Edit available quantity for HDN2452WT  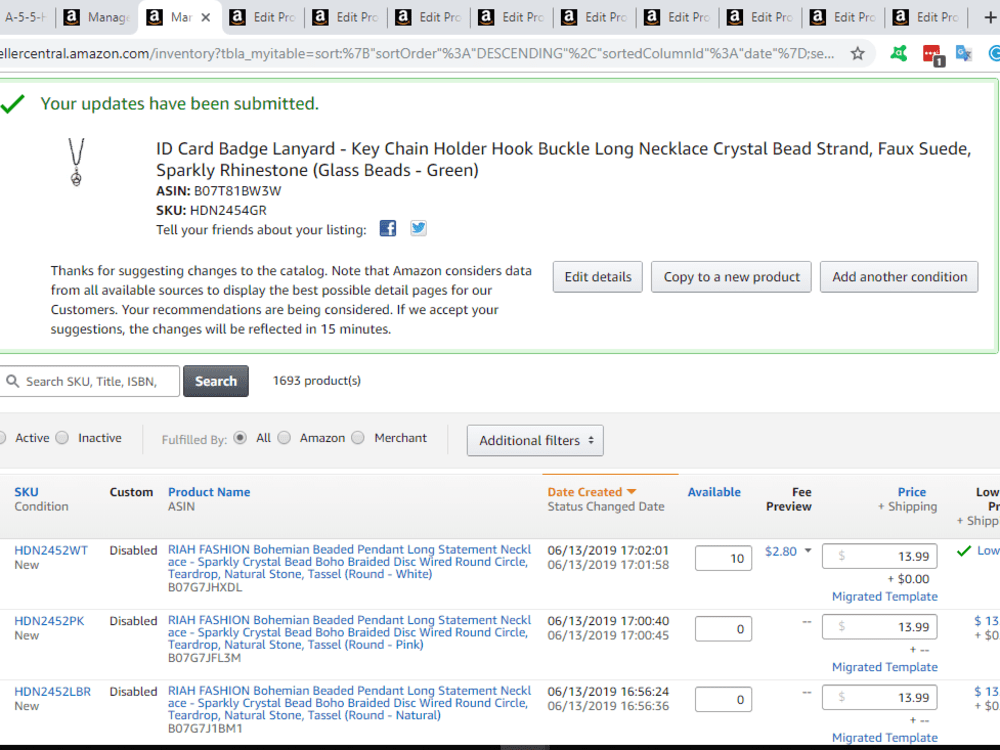coord(723,558)
